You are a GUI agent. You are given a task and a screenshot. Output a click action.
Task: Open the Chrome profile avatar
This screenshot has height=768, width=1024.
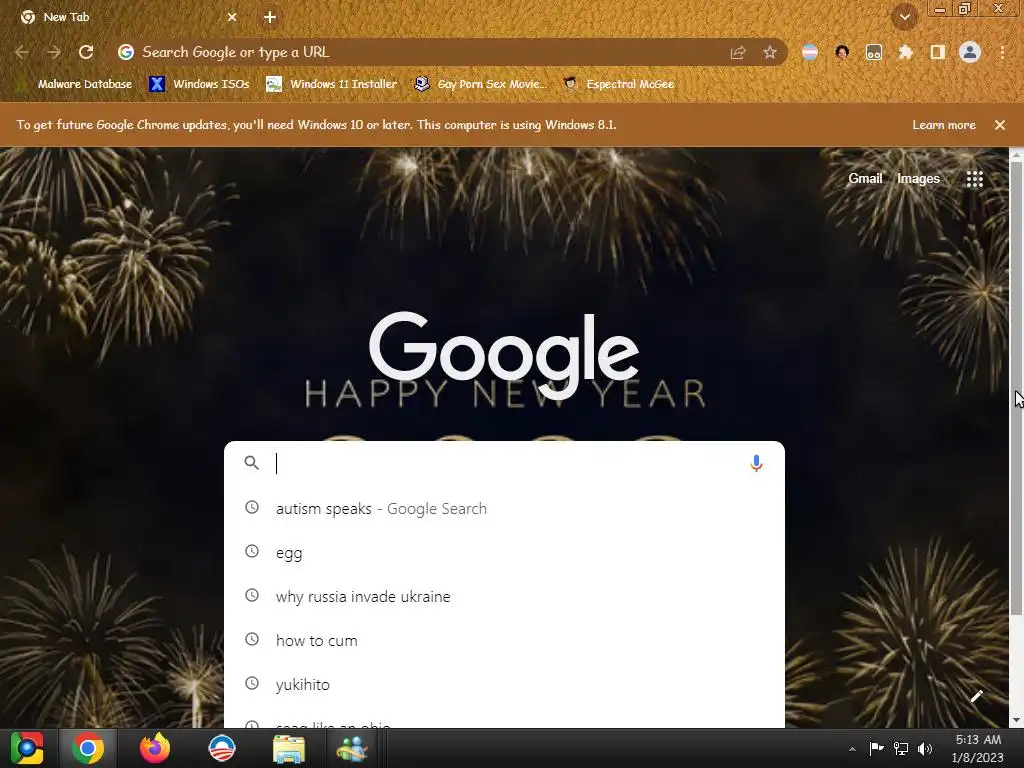click(x=970, y=52)
